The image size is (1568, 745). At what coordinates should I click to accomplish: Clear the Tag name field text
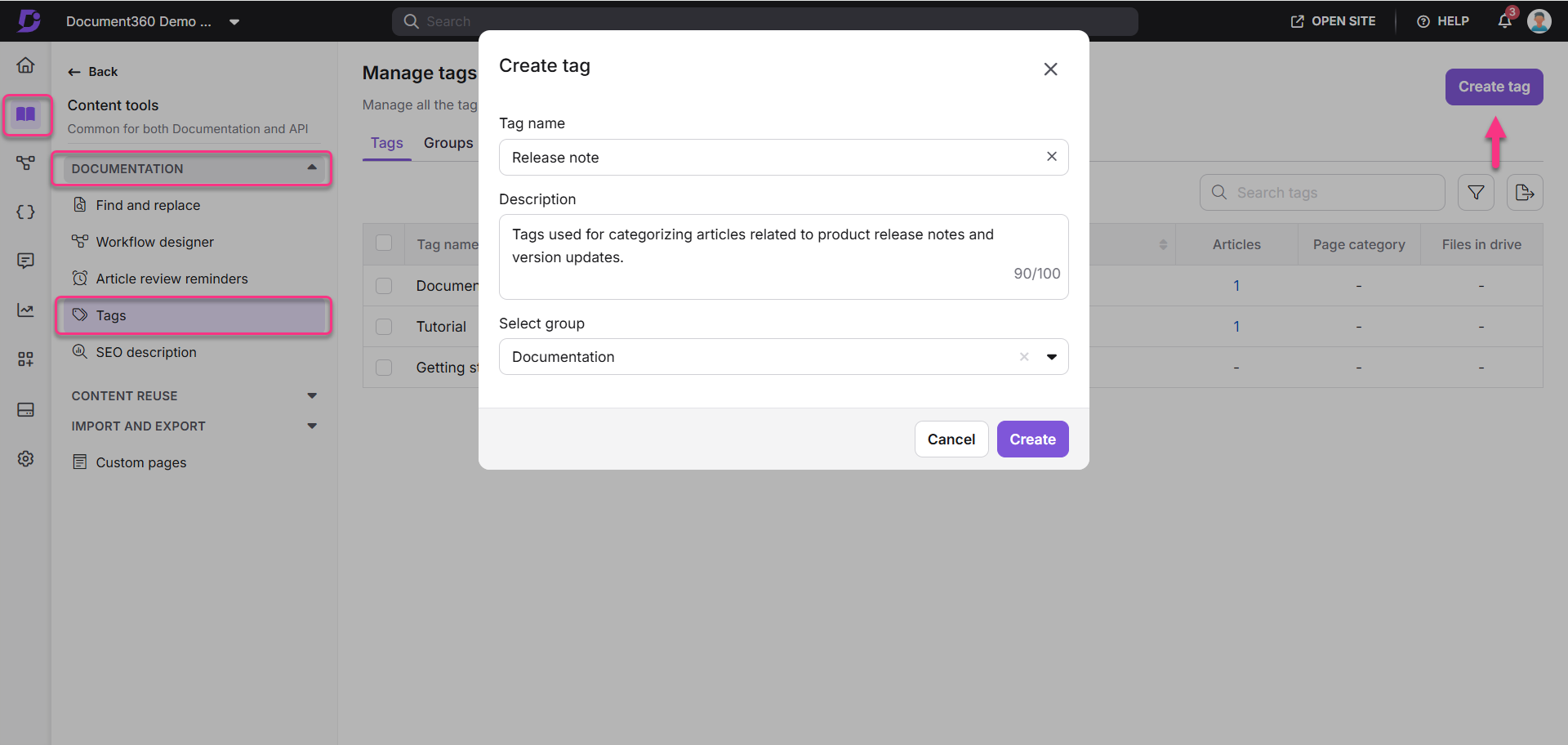[x=1051, y=157]
